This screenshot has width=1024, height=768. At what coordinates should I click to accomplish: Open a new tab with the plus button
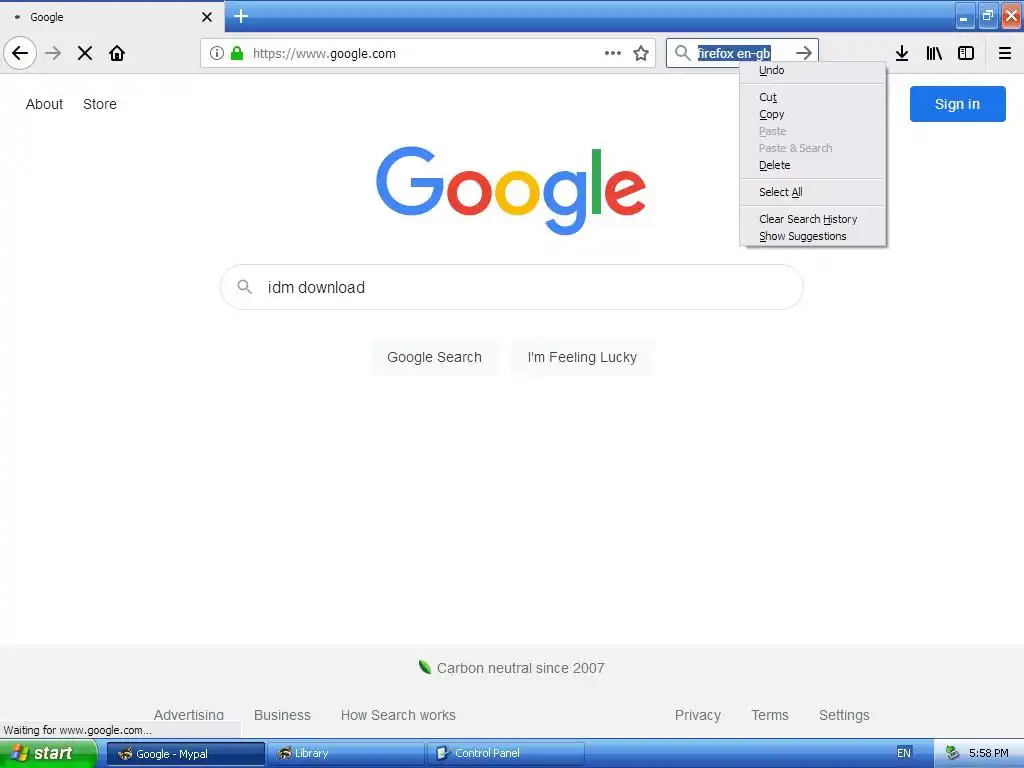click(241, 16)
